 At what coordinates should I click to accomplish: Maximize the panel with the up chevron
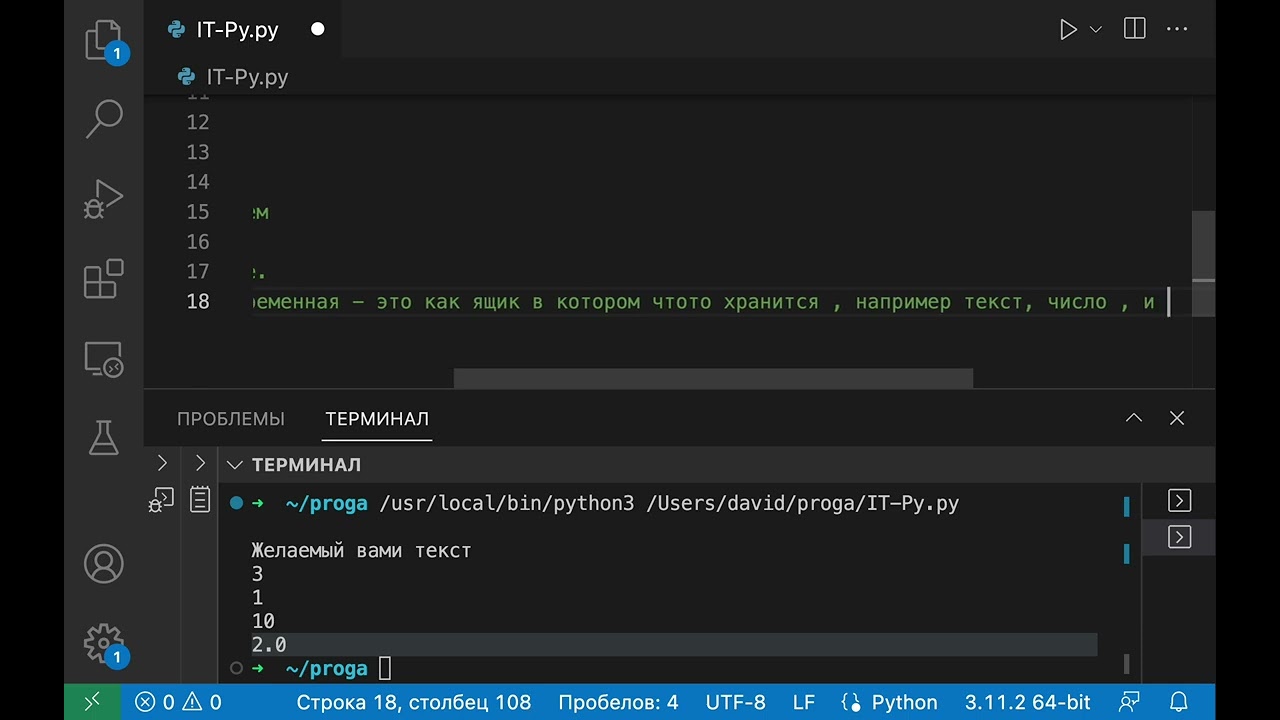point(1134,418)
